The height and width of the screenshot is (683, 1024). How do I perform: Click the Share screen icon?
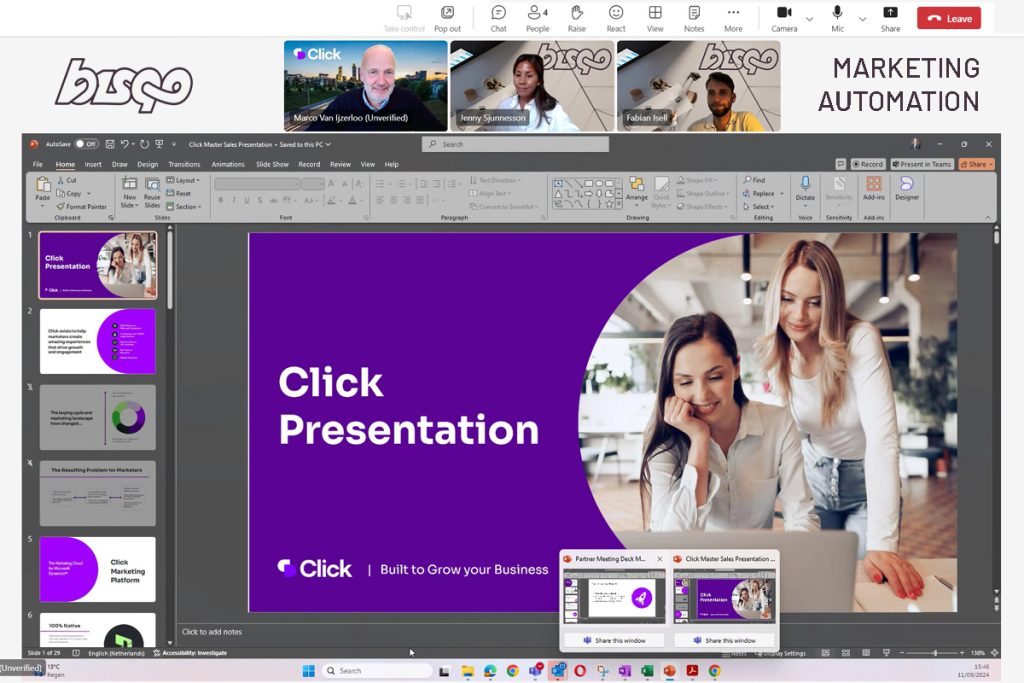coord(890,17)
